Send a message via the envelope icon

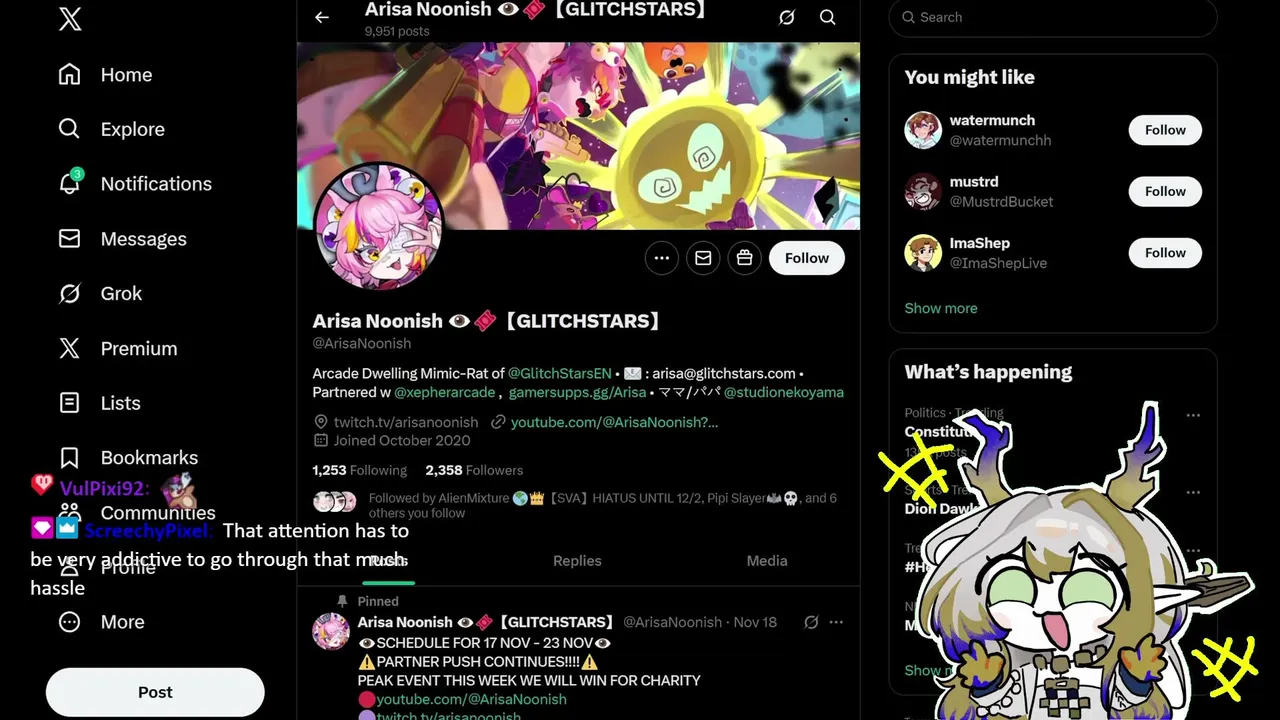[x=703, y=258]
